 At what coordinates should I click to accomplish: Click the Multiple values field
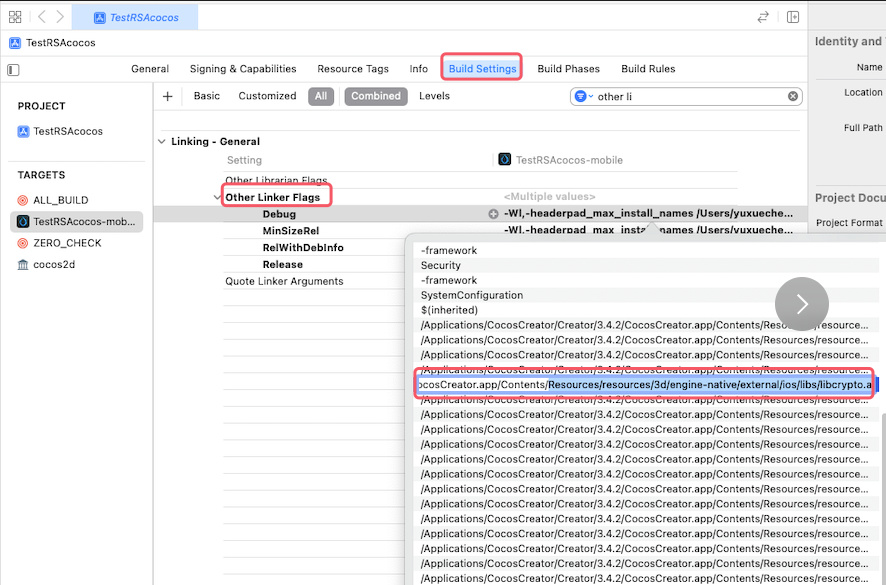tap(549, 197)
